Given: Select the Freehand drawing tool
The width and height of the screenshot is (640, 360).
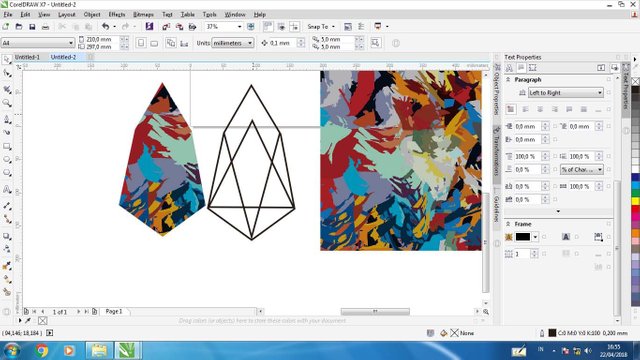Looking at the screenshot, I should click(x=7, y=119).
